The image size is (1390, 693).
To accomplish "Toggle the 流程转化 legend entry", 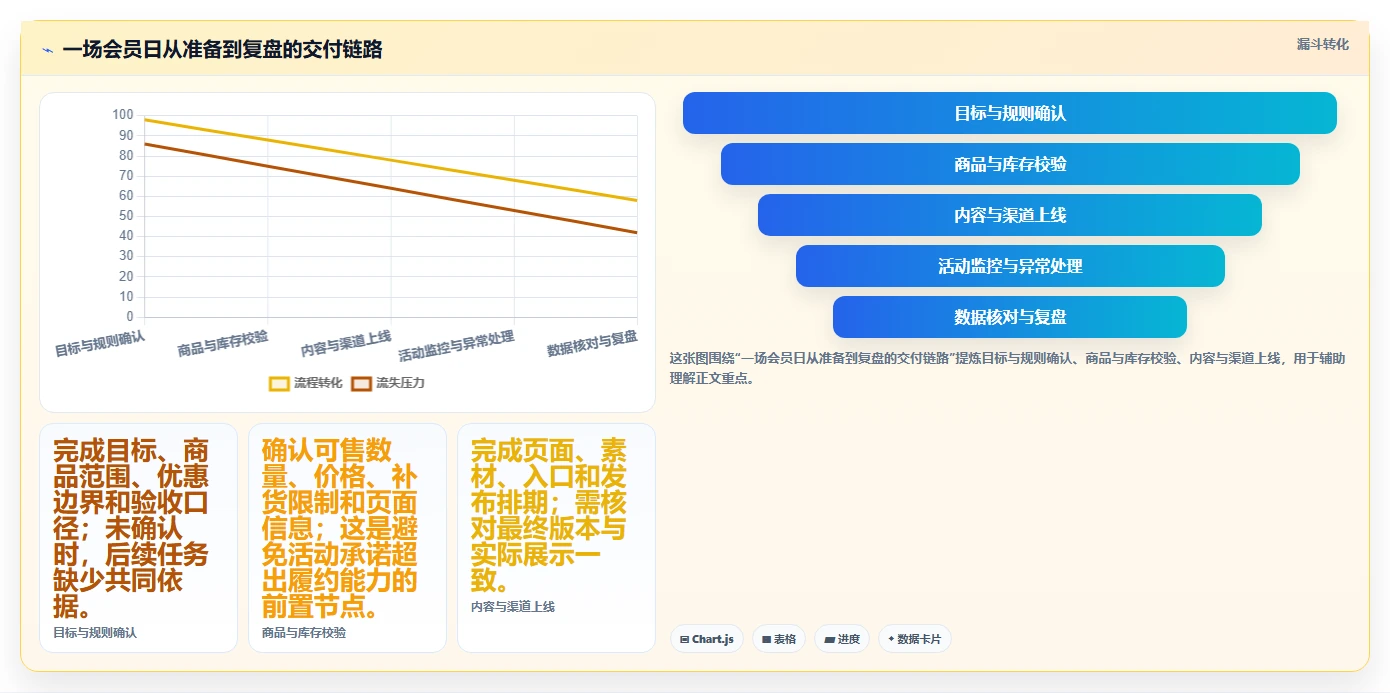I will click(x=306, y=383).
